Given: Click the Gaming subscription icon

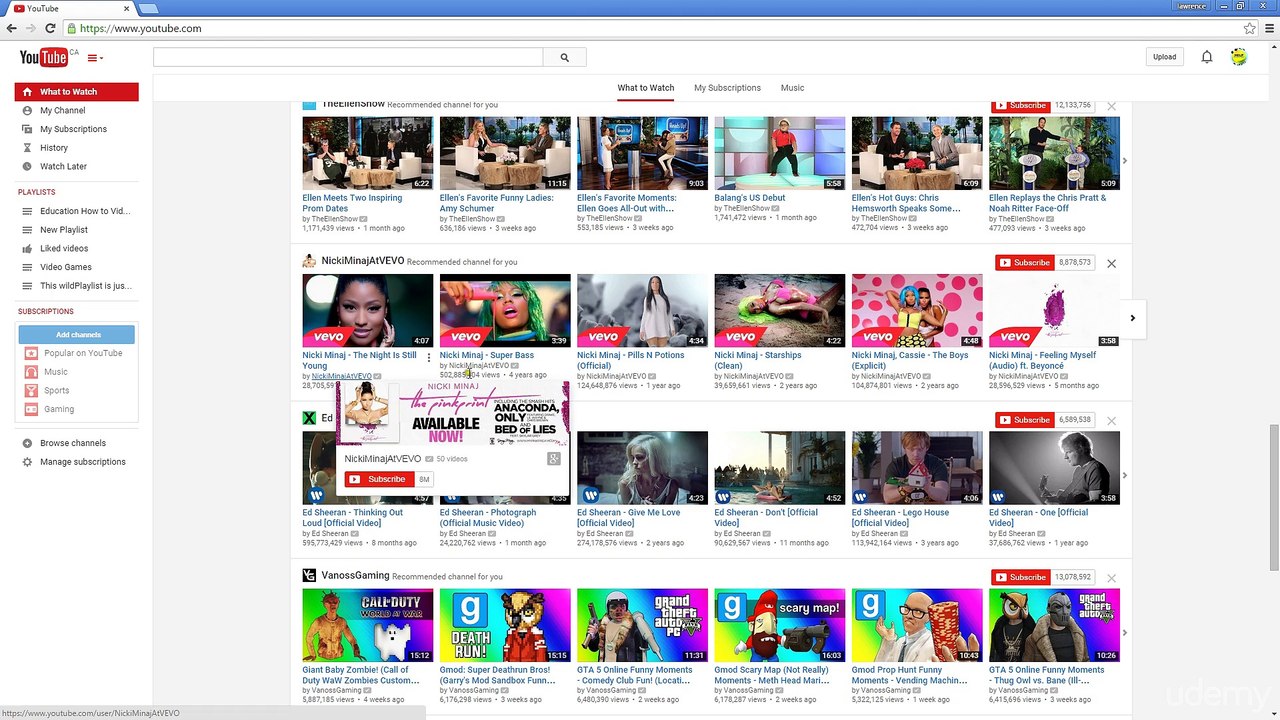Looking at the screenshot, I should point(31,409).
